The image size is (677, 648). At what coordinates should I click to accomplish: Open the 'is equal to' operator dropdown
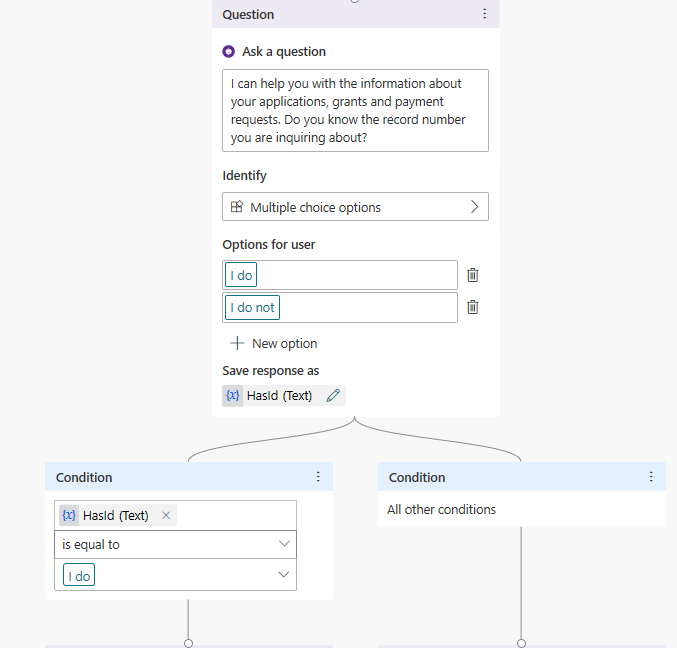(175, 544)
